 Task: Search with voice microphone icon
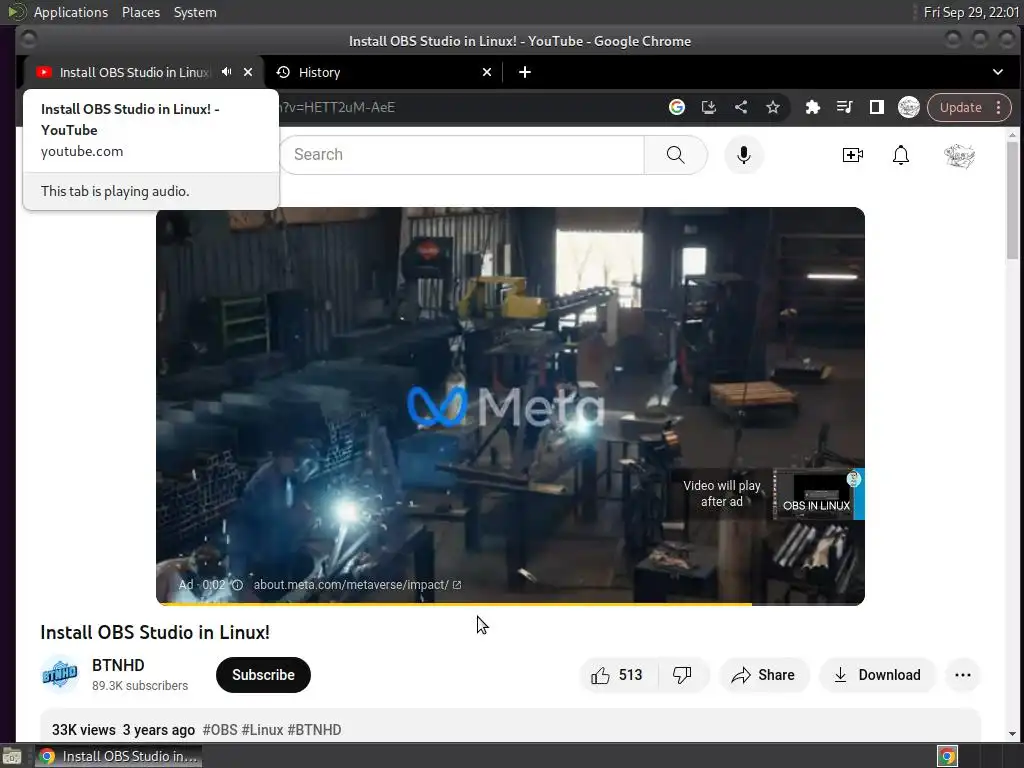743,155
